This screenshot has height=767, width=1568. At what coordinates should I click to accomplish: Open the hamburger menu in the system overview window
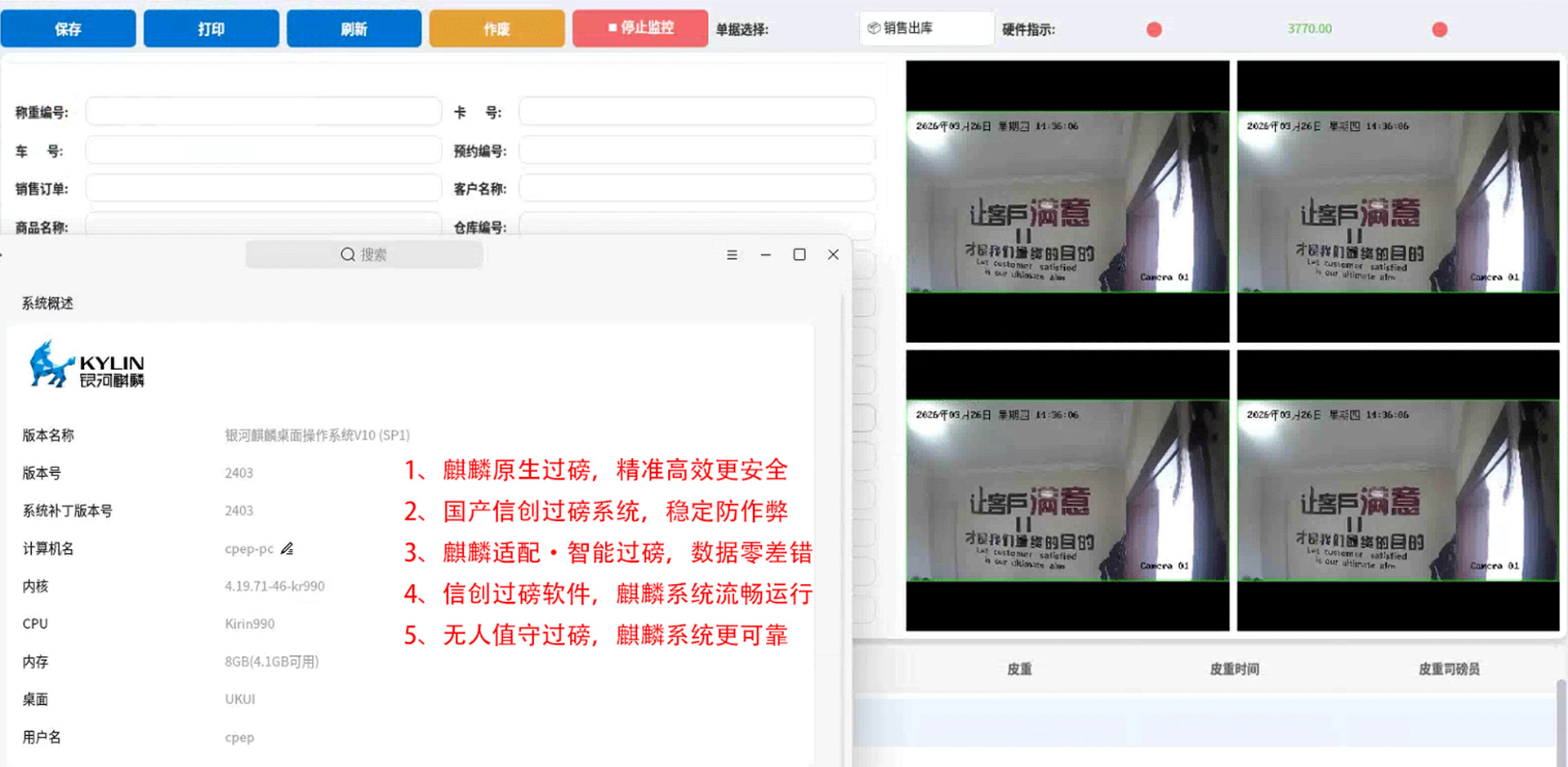pos(732,255)
